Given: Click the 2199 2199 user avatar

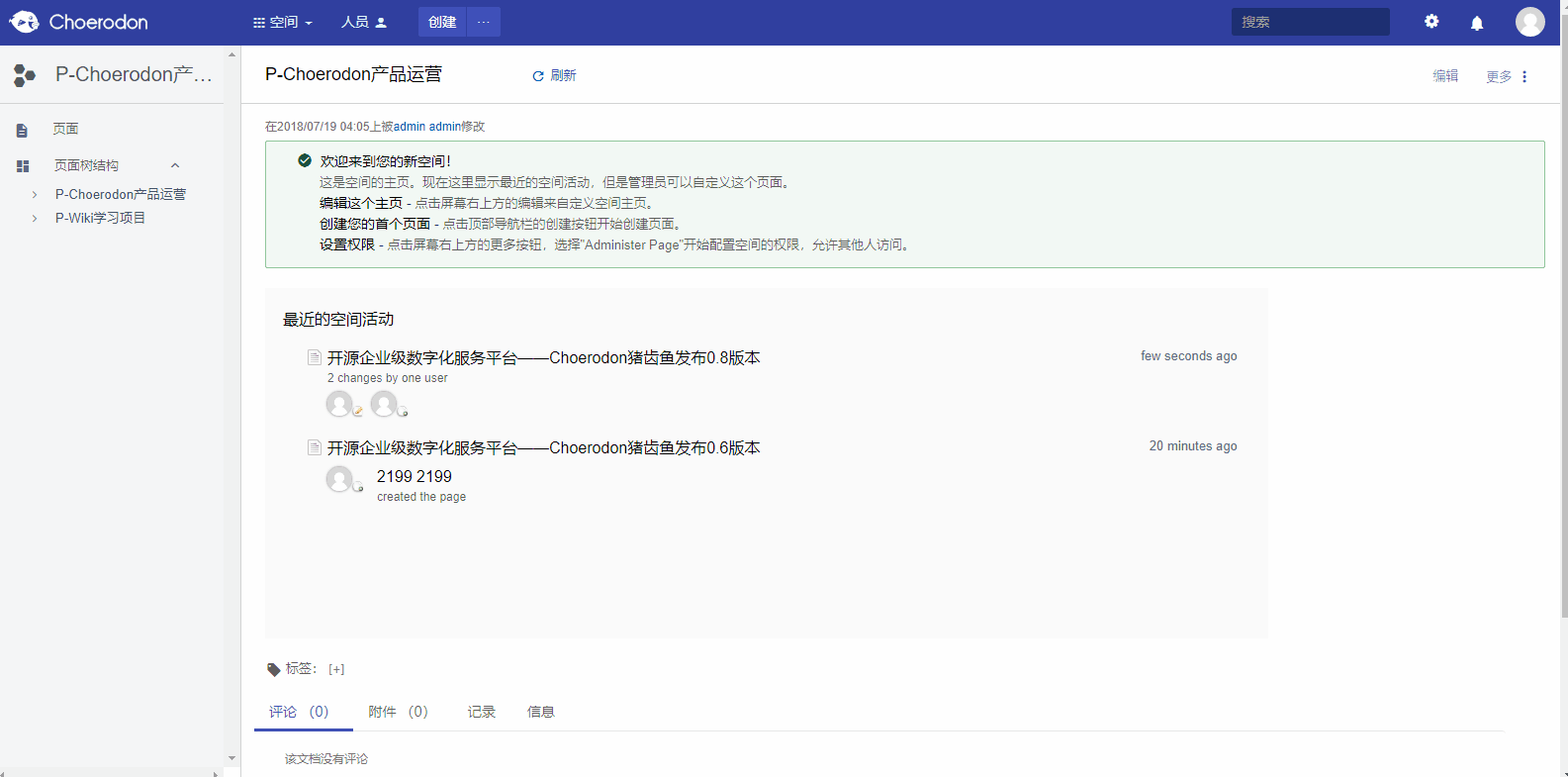Looking at the screenshot, I should 339,479.
